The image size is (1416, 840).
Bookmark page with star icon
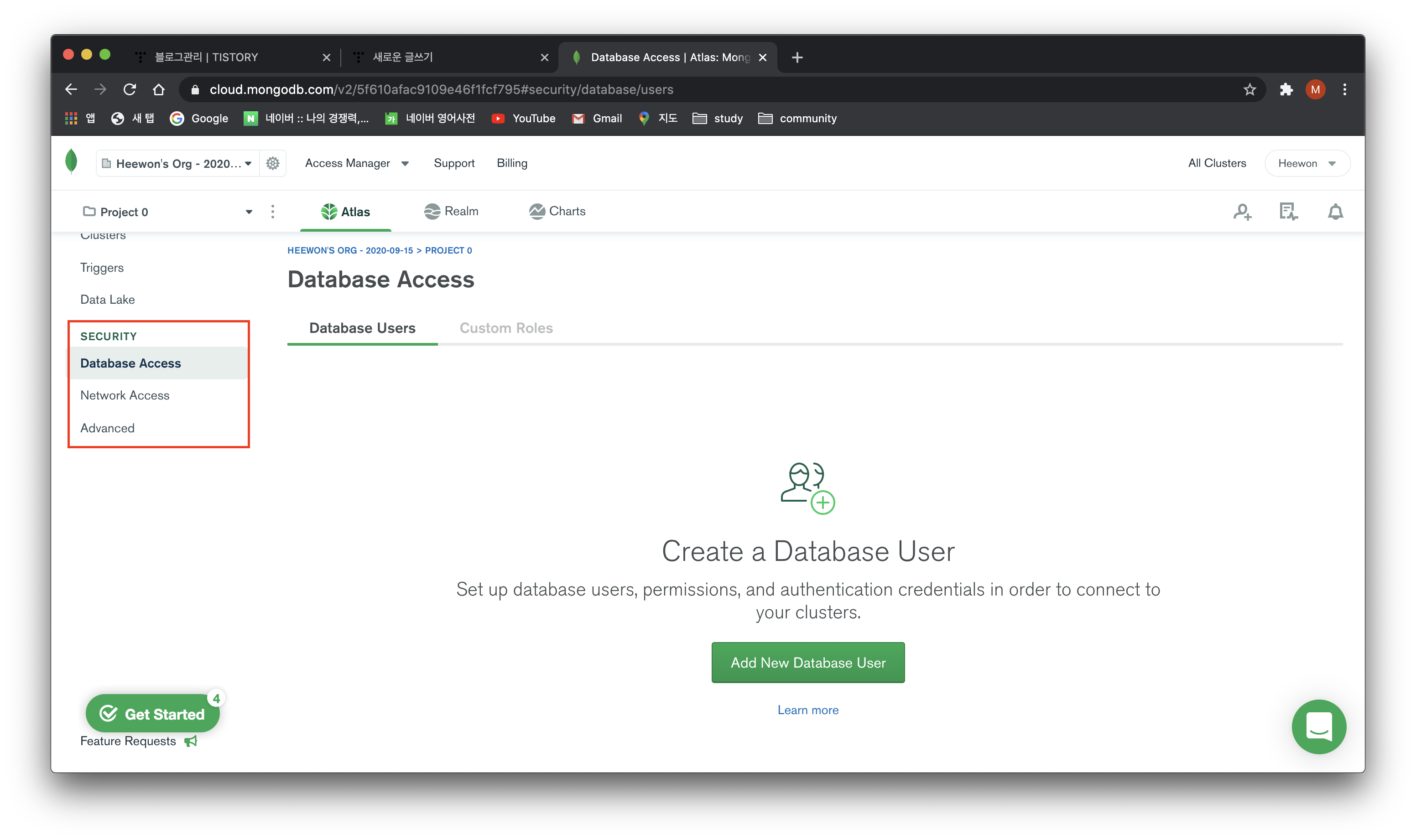coord(1249,89)
